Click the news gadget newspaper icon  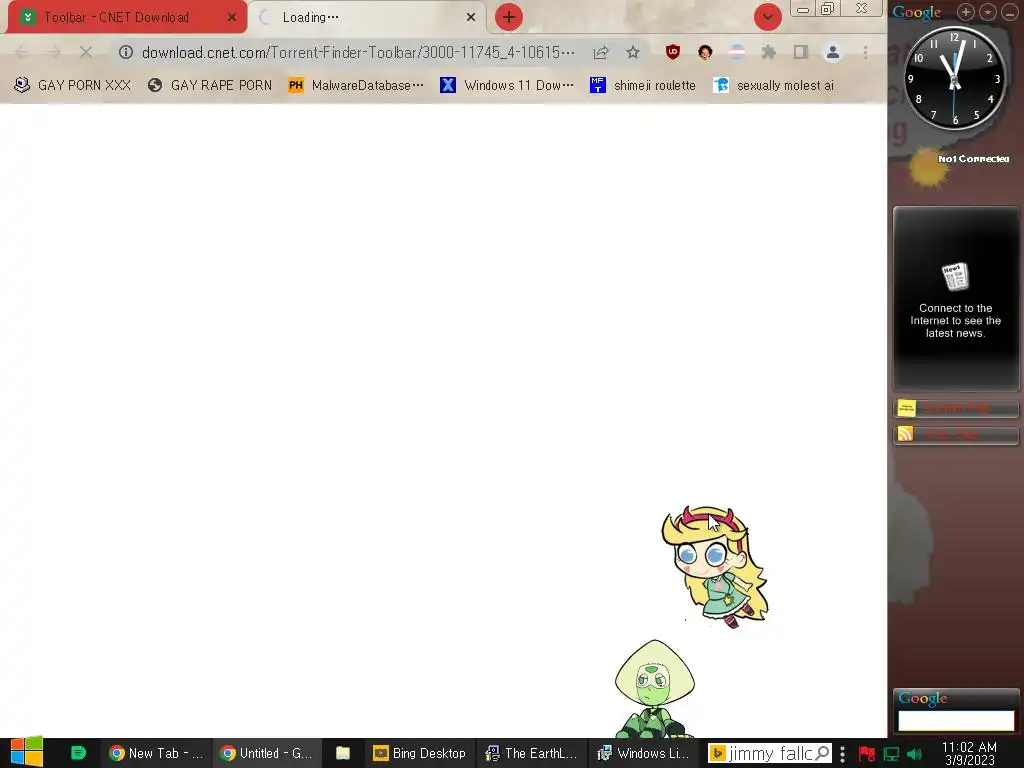(x=955, y=277)
